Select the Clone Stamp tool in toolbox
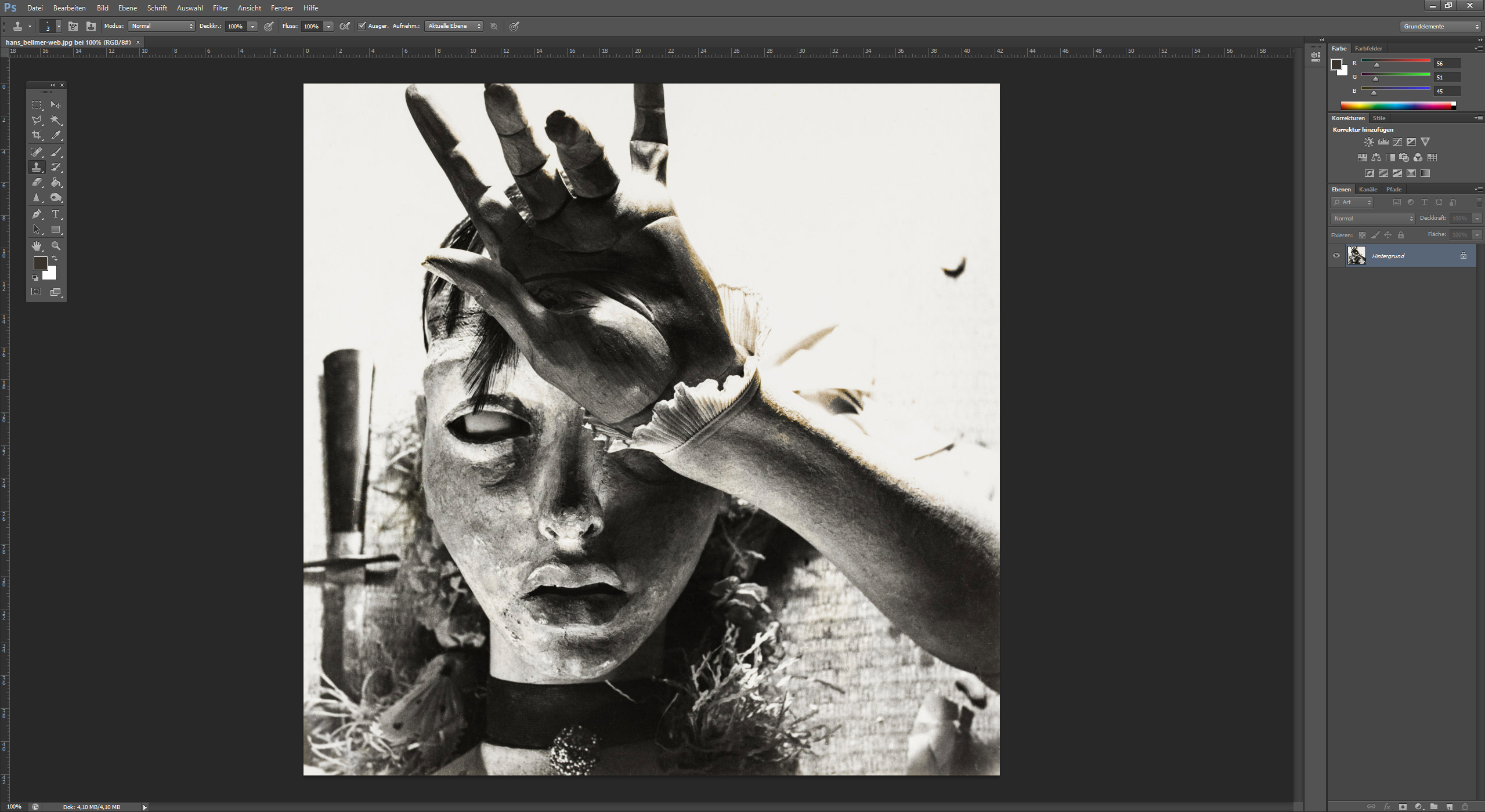Viewport: 1485px width, 812px height. click(37, 167)
